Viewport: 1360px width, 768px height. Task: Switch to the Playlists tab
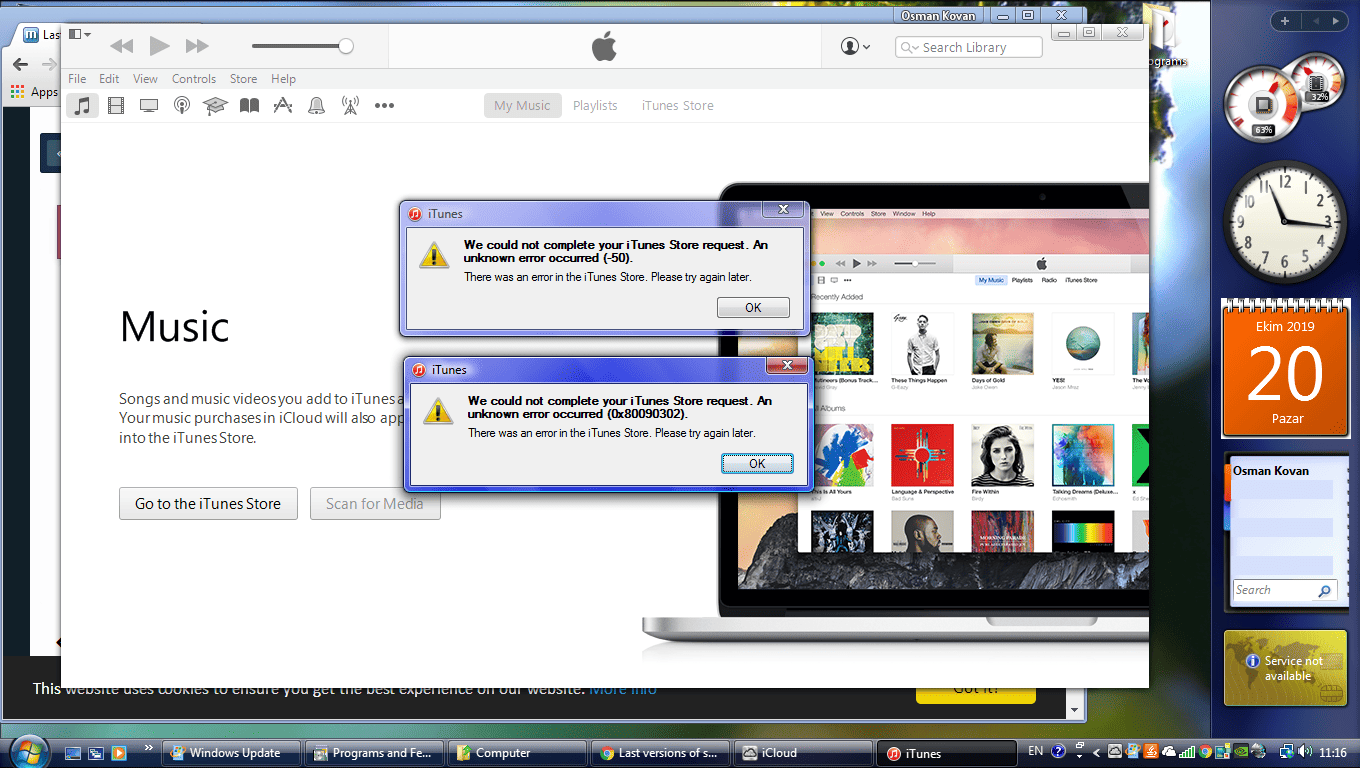pos(595,105)
